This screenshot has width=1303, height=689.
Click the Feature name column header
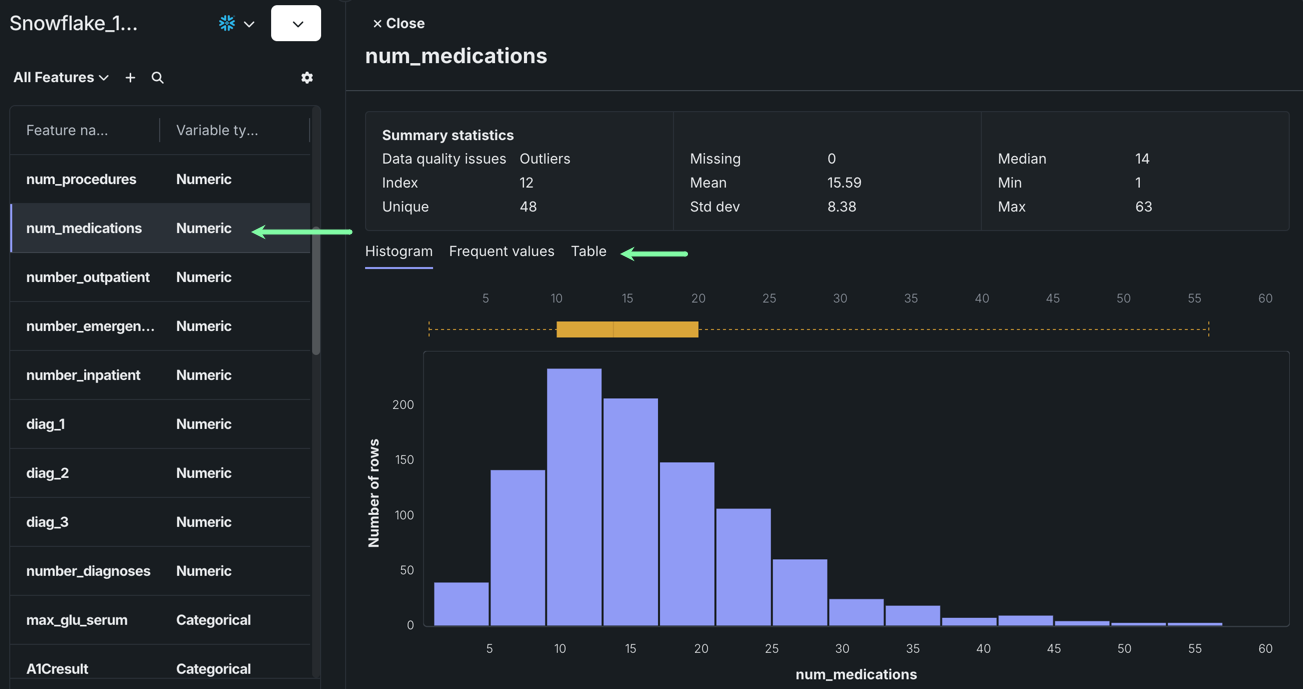pyautogui.click(x=67, y=131)
